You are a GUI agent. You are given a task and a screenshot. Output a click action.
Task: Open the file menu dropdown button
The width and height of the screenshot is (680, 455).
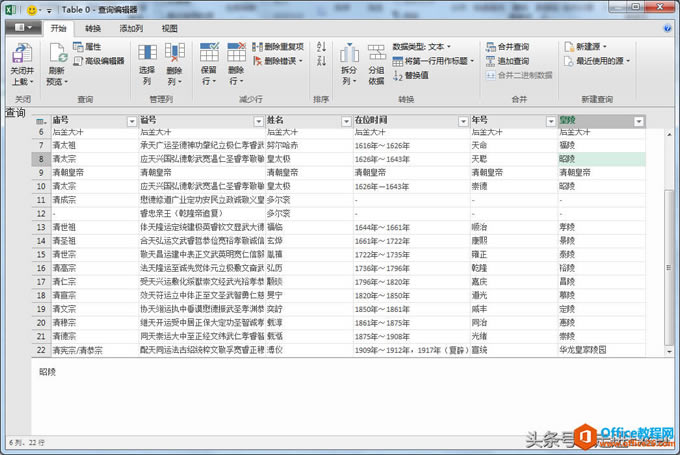click(x=23, y=28)
